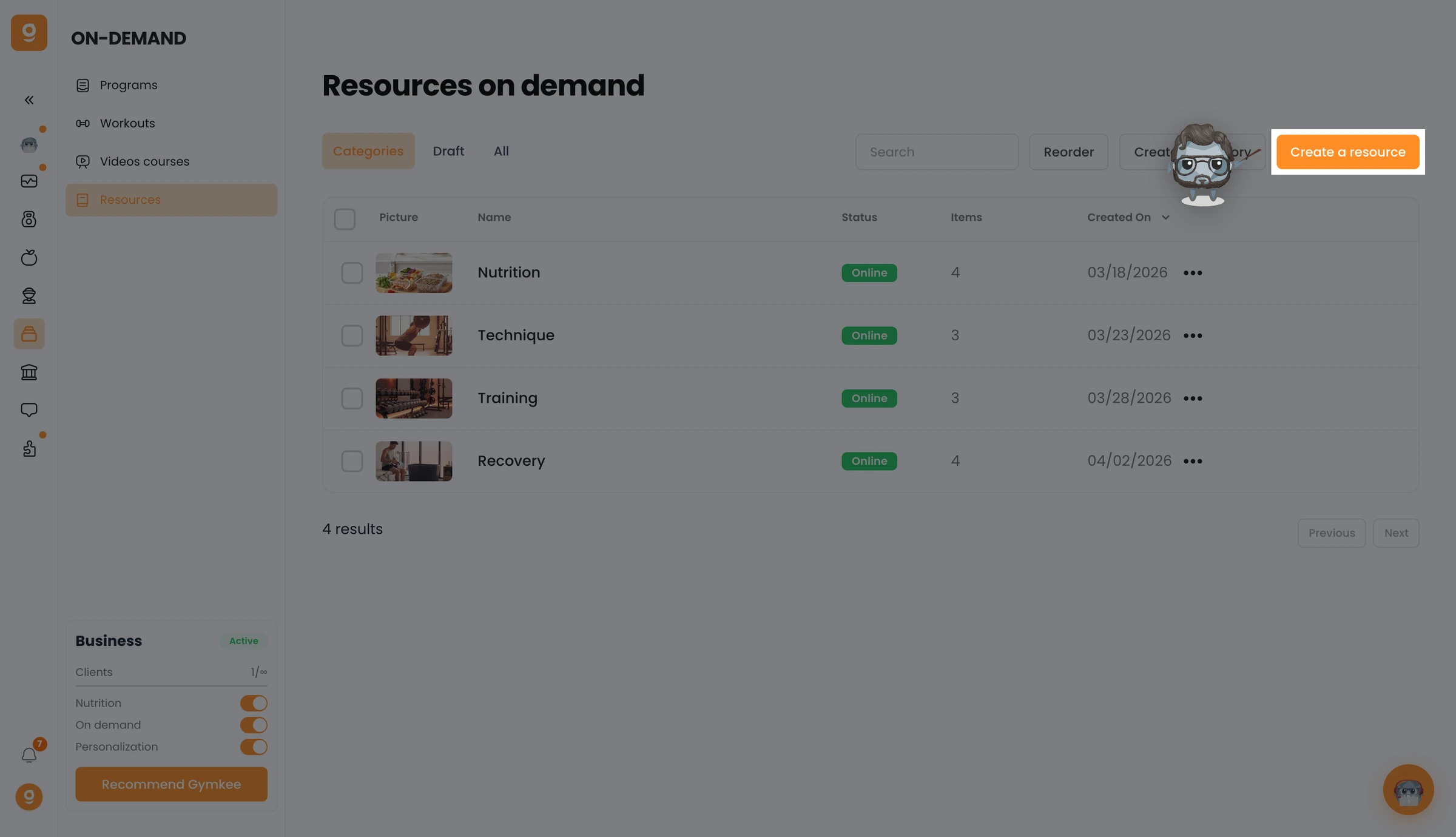The image size is (1456, 837).
Task: Open the coach avatar icon in sidebar
Action: point(29,144)
